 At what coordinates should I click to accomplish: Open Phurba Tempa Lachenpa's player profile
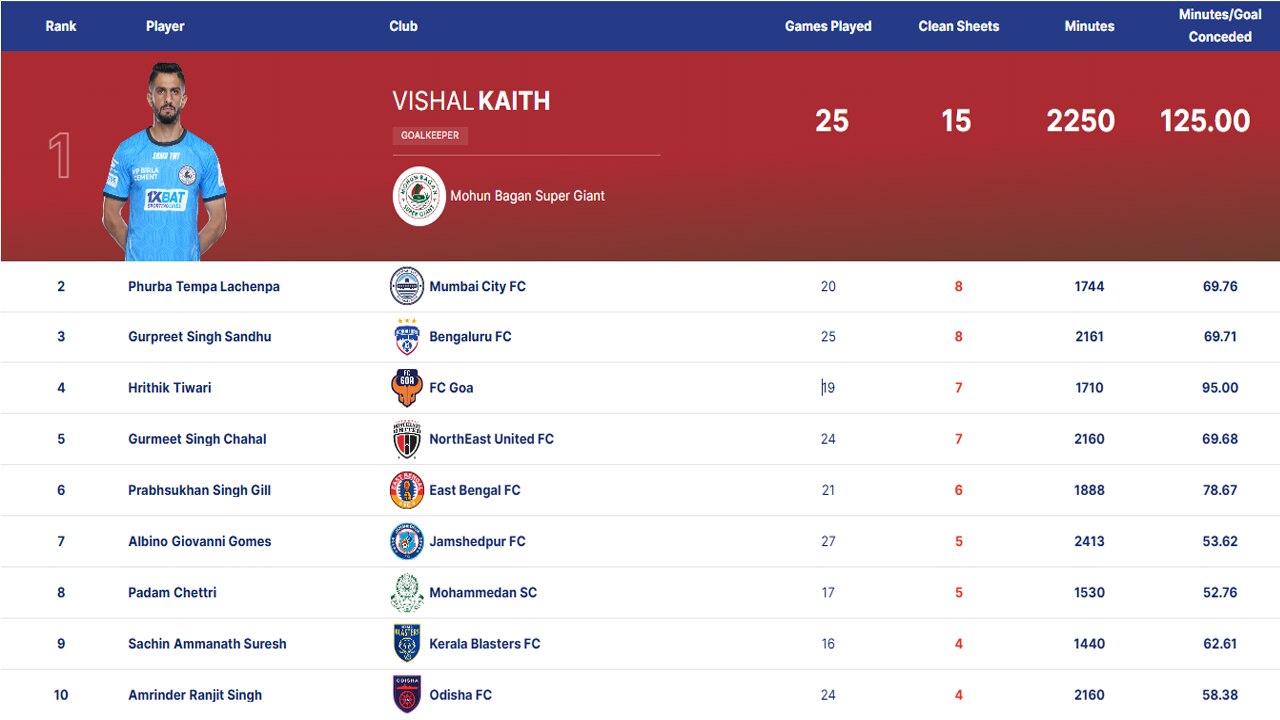[204, 287]
